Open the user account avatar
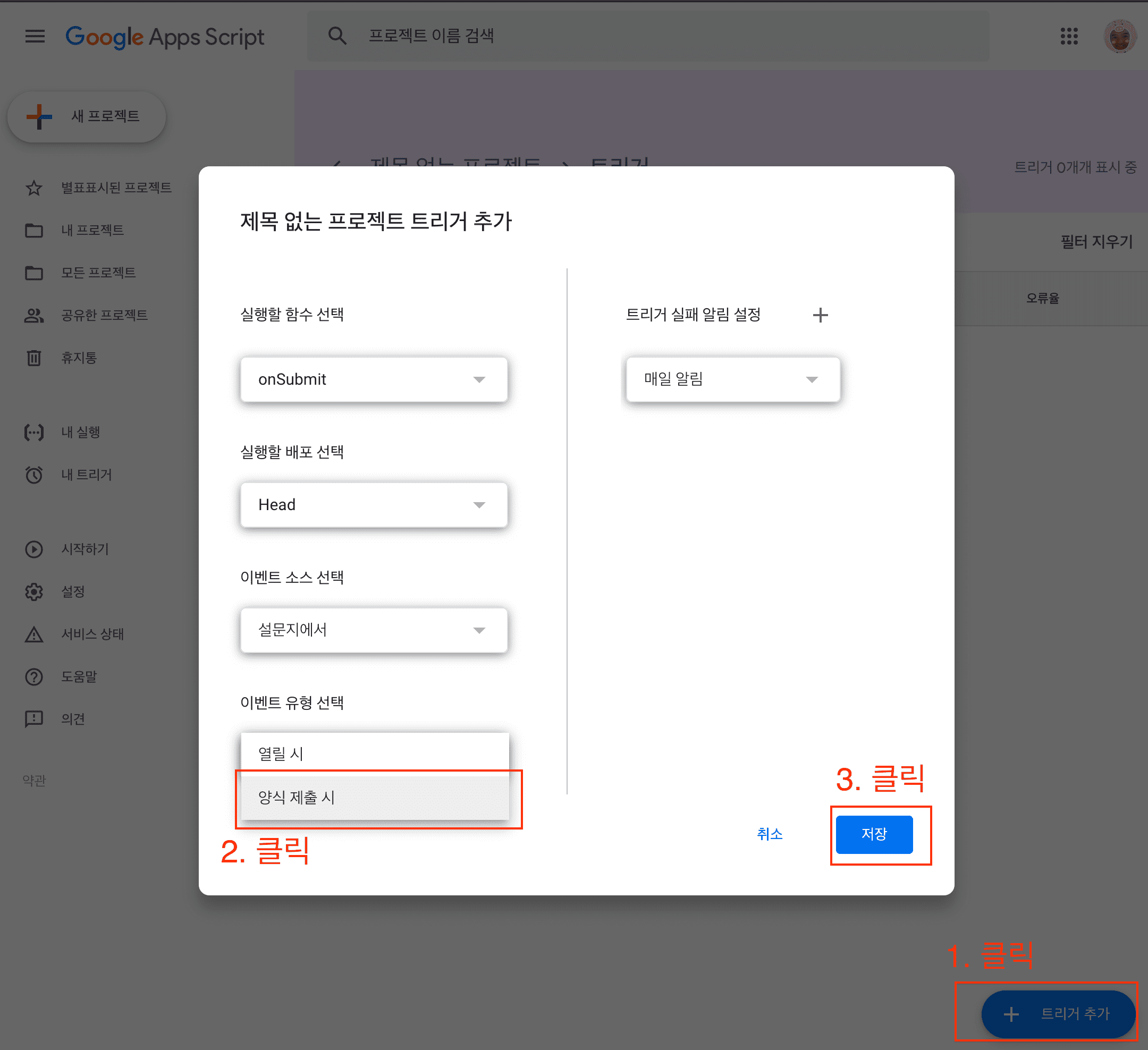 point(1119,37)
